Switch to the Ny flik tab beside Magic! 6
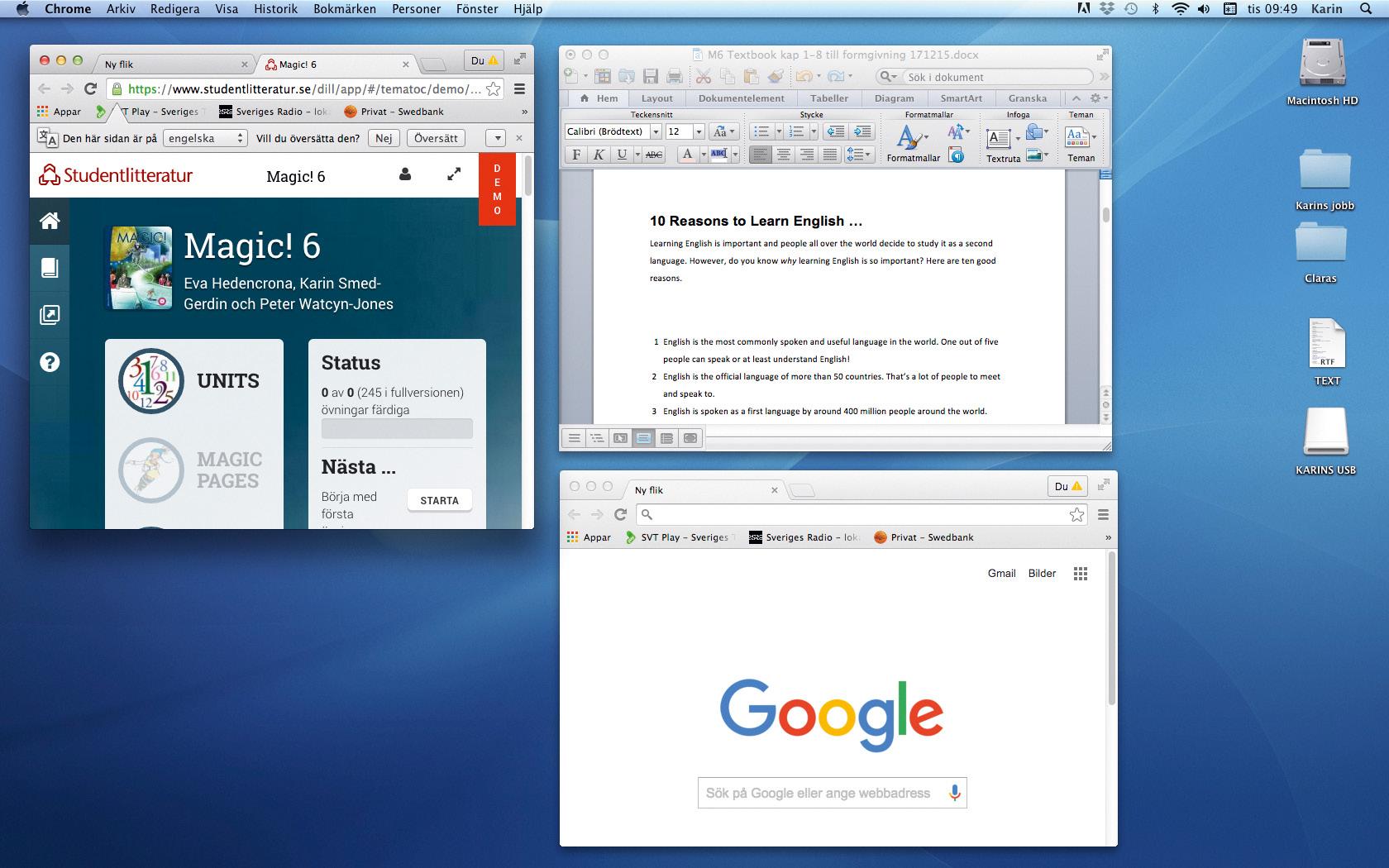 click(x=175, y=64)
